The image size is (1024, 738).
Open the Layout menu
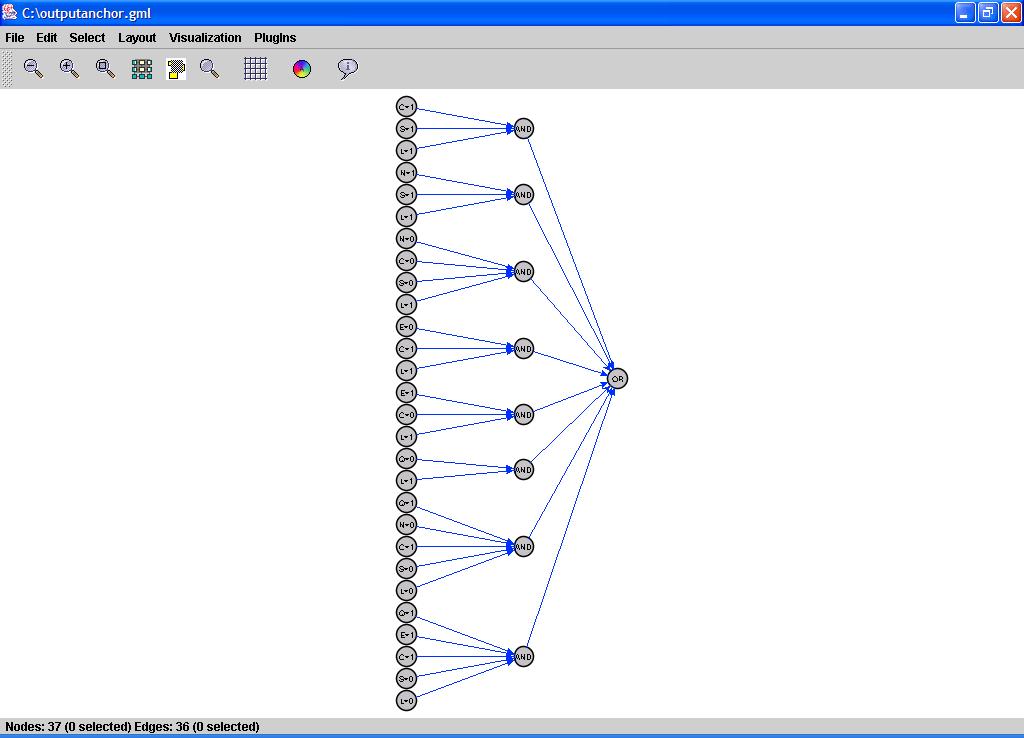click(137, 38)
